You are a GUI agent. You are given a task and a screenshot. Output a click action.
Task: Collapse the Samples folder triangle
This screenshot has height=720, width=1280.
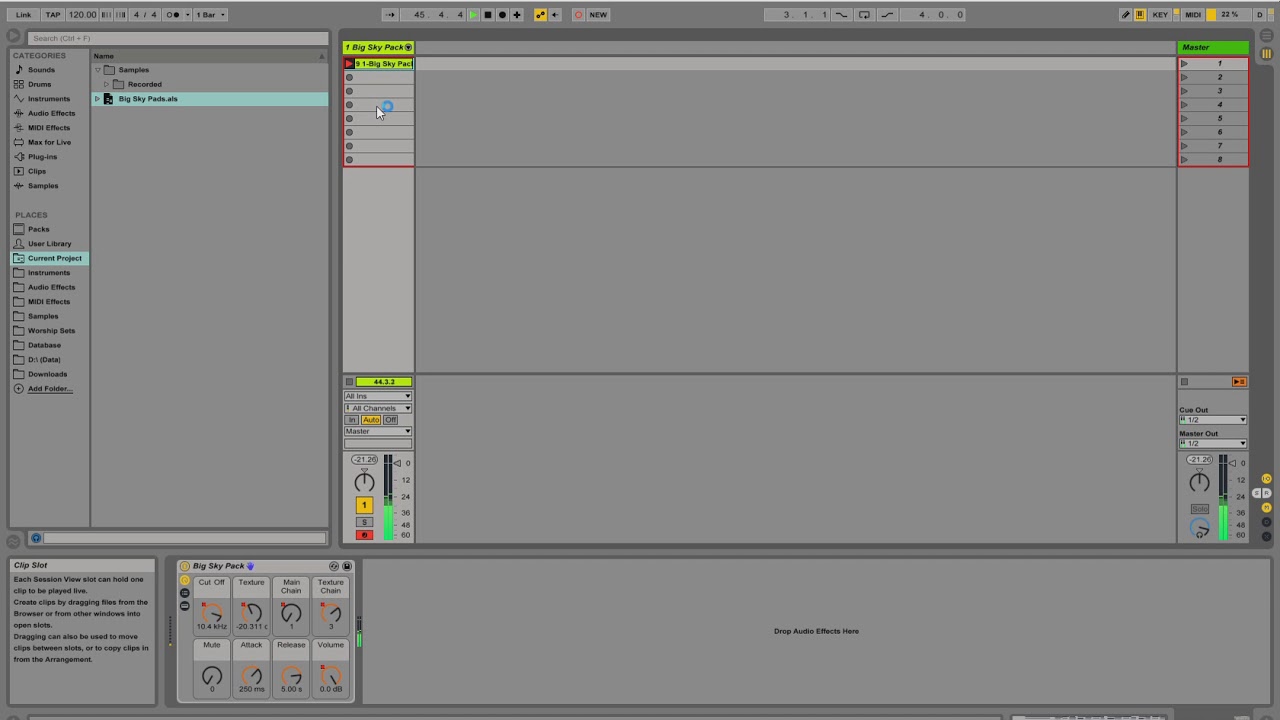(x=98, y=70)
